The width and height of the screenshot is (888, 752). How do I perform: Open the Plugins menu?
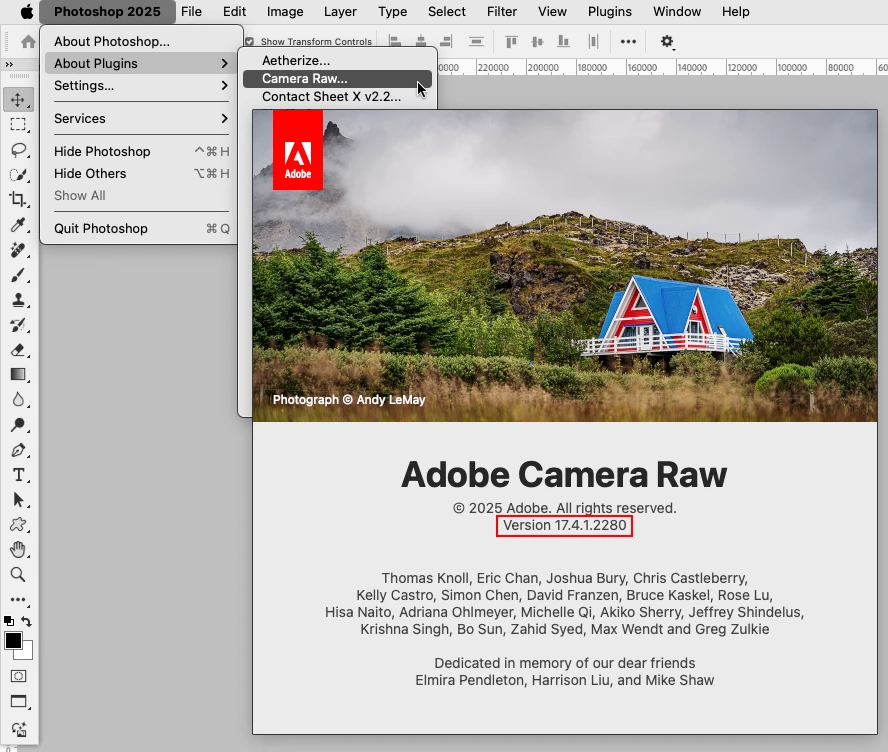(610, 11)
